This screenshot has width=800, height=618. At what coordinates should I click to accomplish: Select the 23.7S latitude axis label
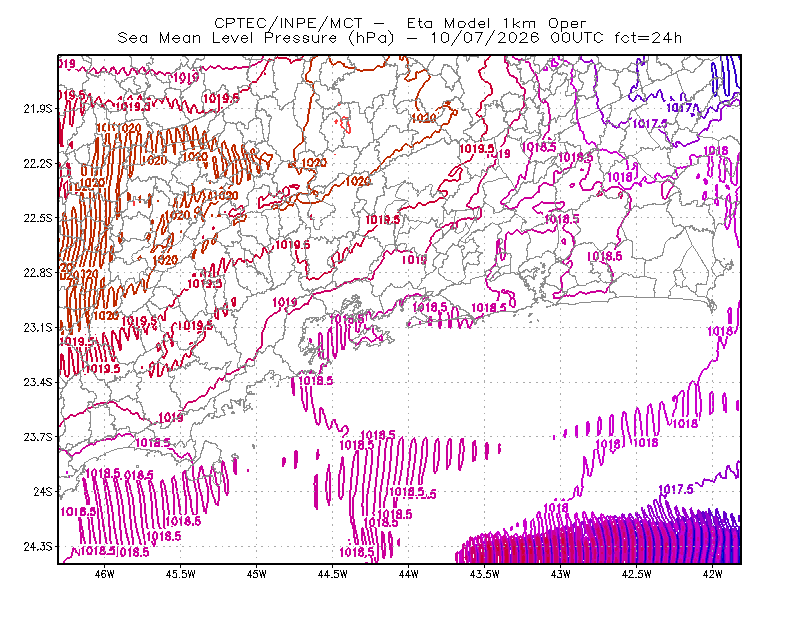point(38,437)
